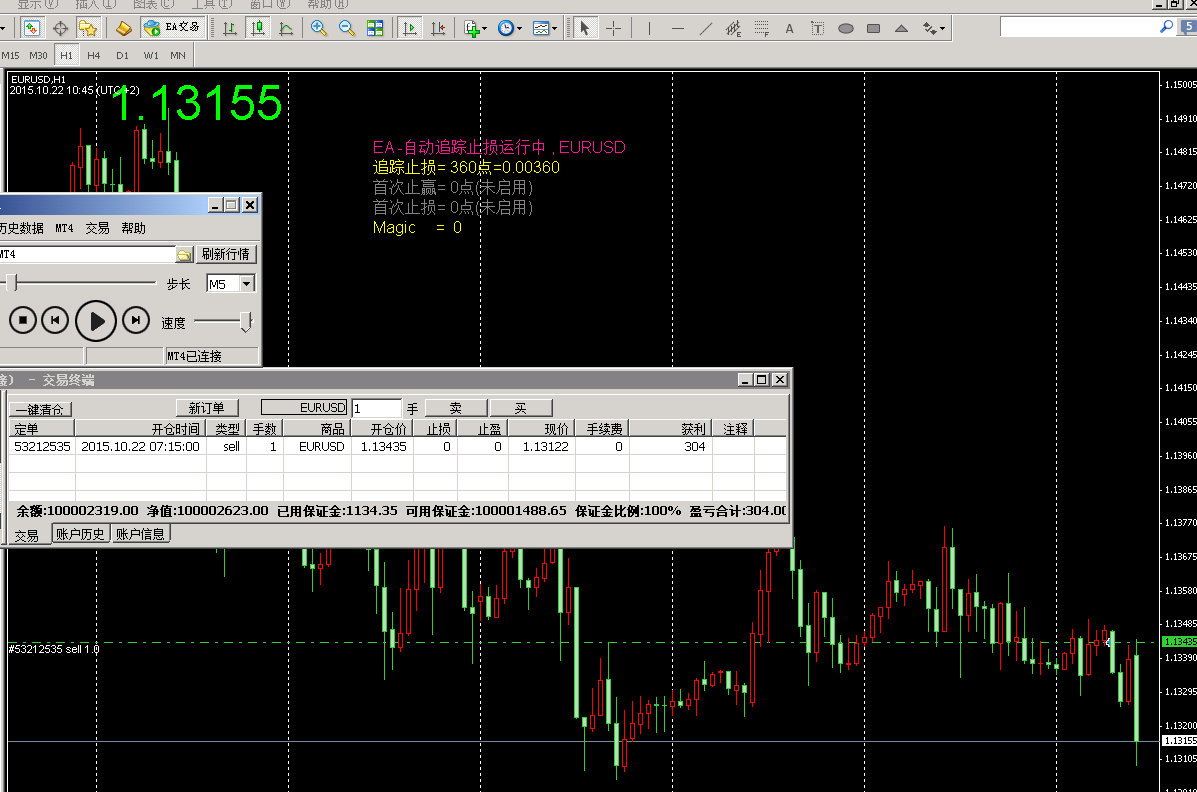
Task: Click the folder browse icon beside the MT4 field
Action: [183, 255]
